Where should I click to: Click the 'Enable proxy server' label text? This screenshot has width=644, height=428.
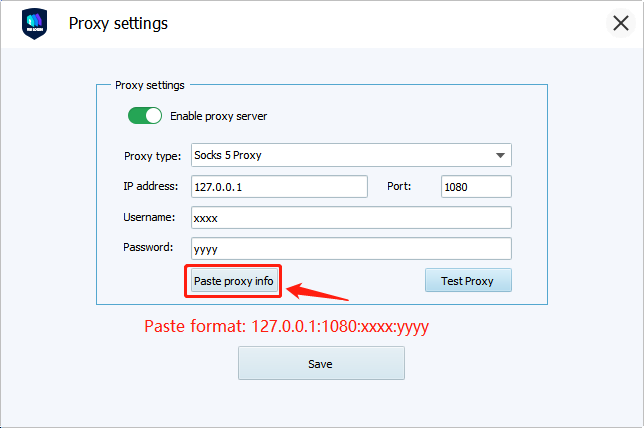[x=218, y=116]
